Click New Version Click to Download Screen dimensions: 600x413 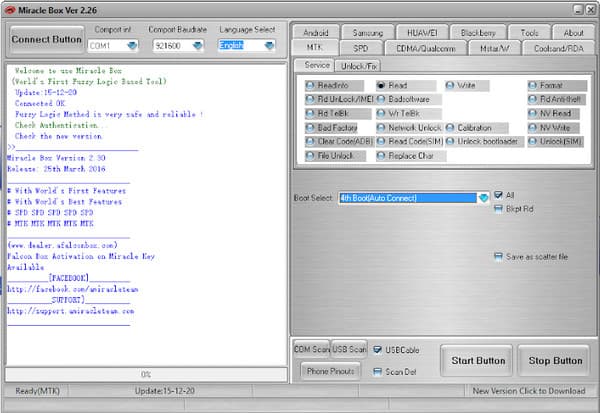[529, 391]
